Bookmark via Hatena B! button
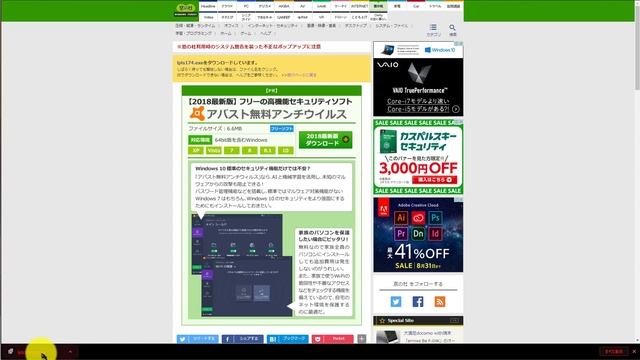 tap(288, 339)
